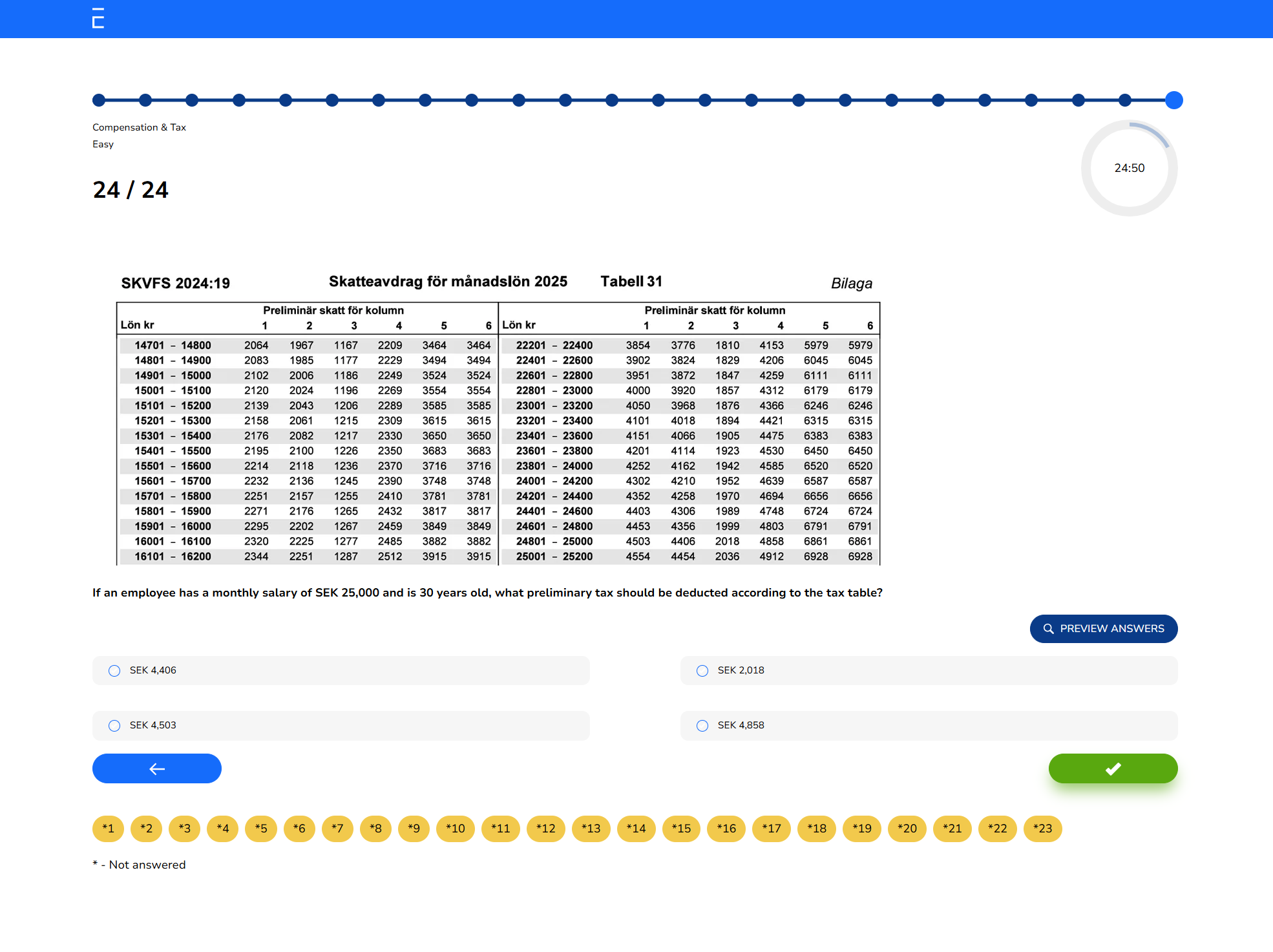Click the green checkmark submit button

[1112, 768]
